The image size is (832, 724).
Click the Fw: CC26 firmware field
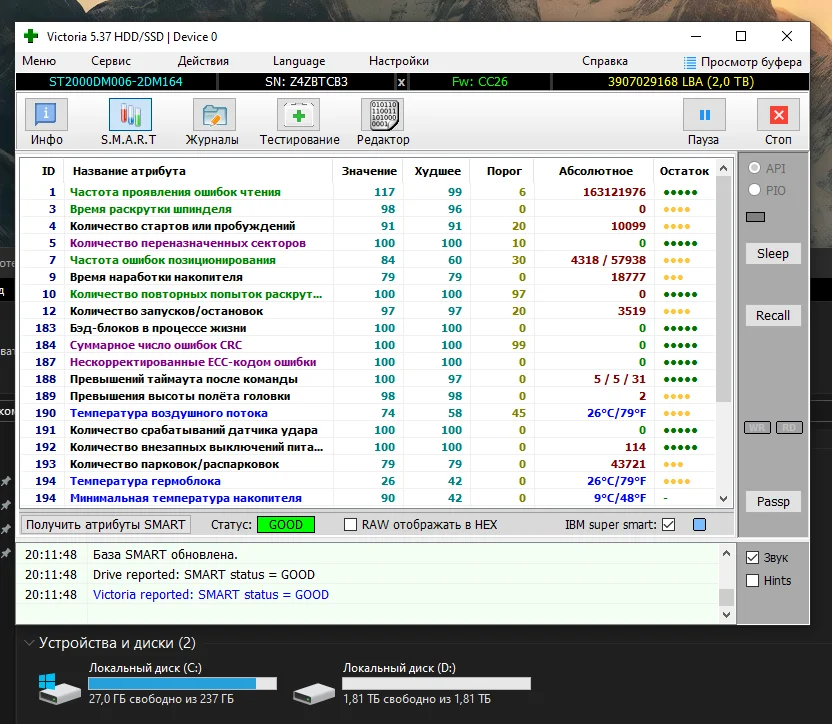pos(480,82)
